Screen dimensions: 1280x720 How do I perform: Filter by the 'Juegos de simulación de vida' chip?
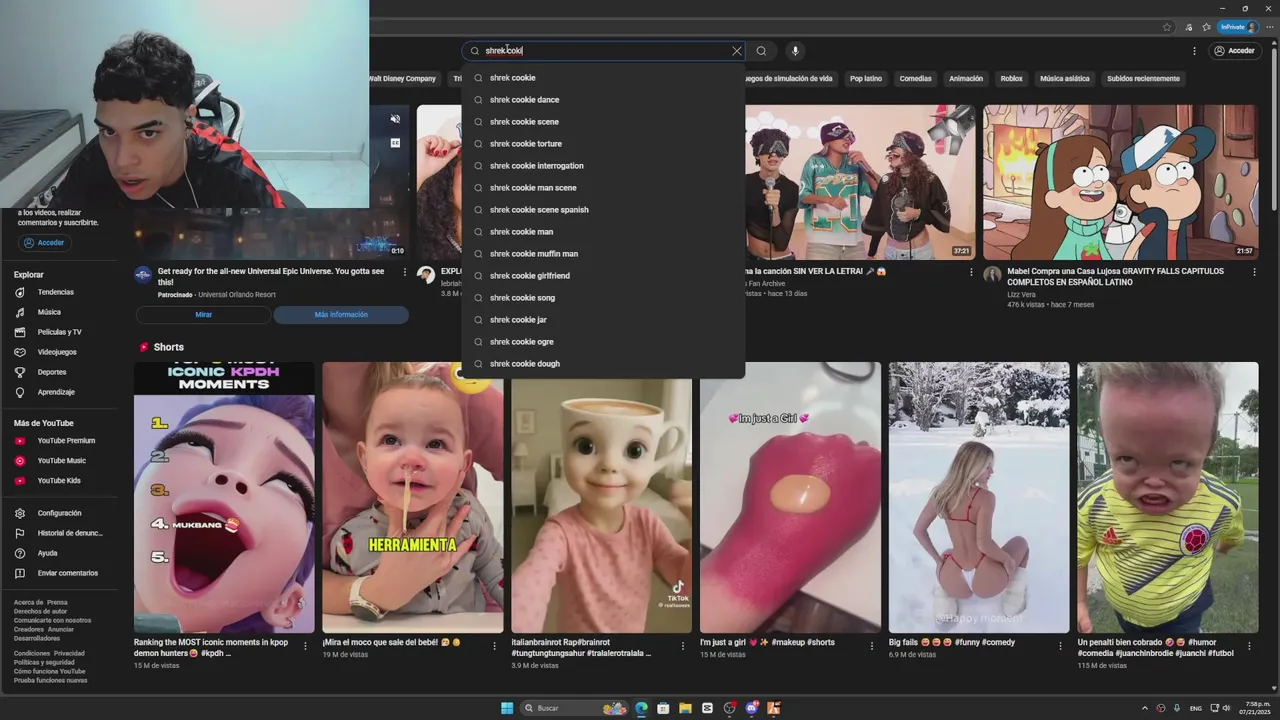(x=791, y=78)
